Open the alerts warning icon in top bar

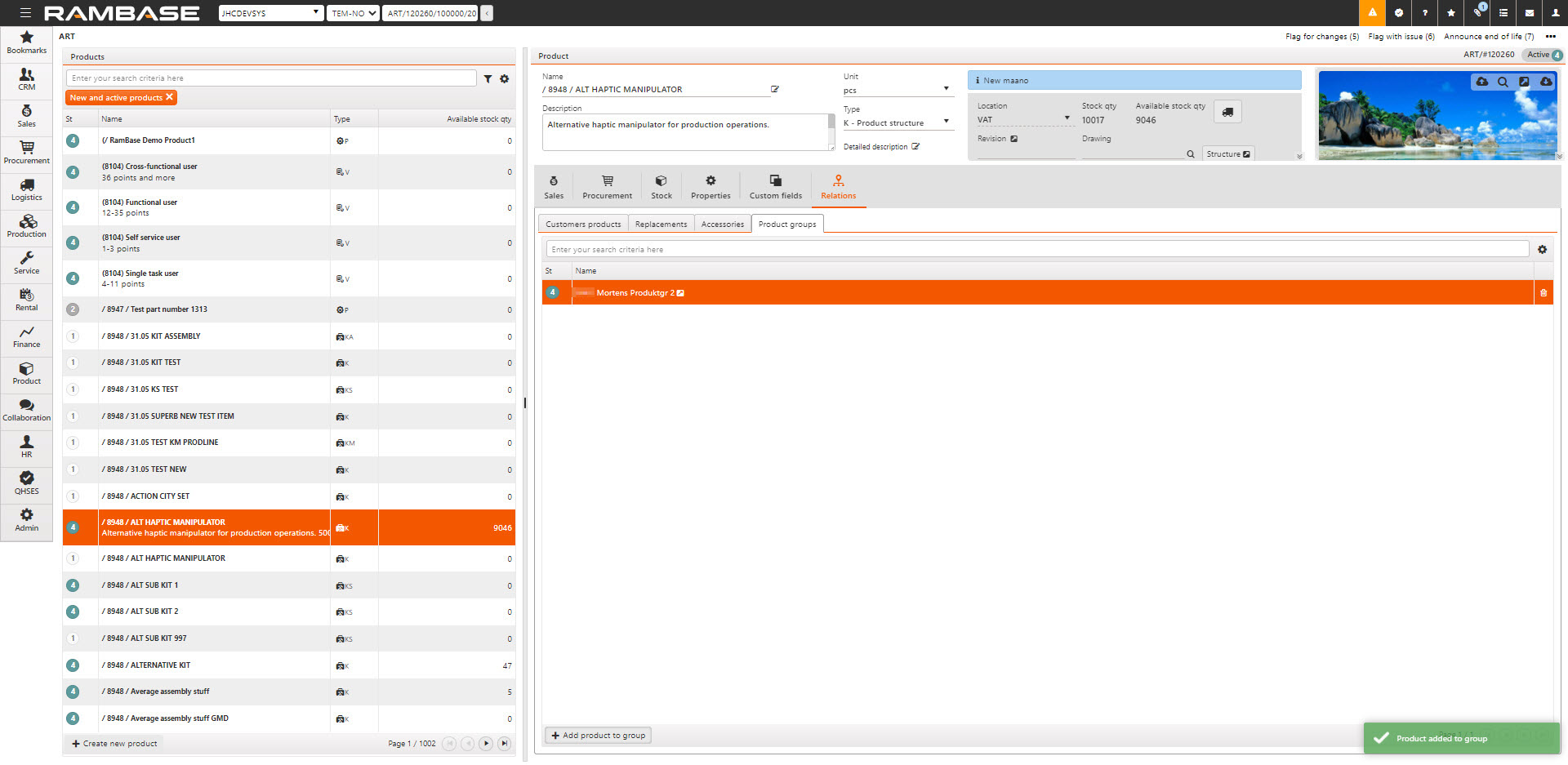(1372, 13)
